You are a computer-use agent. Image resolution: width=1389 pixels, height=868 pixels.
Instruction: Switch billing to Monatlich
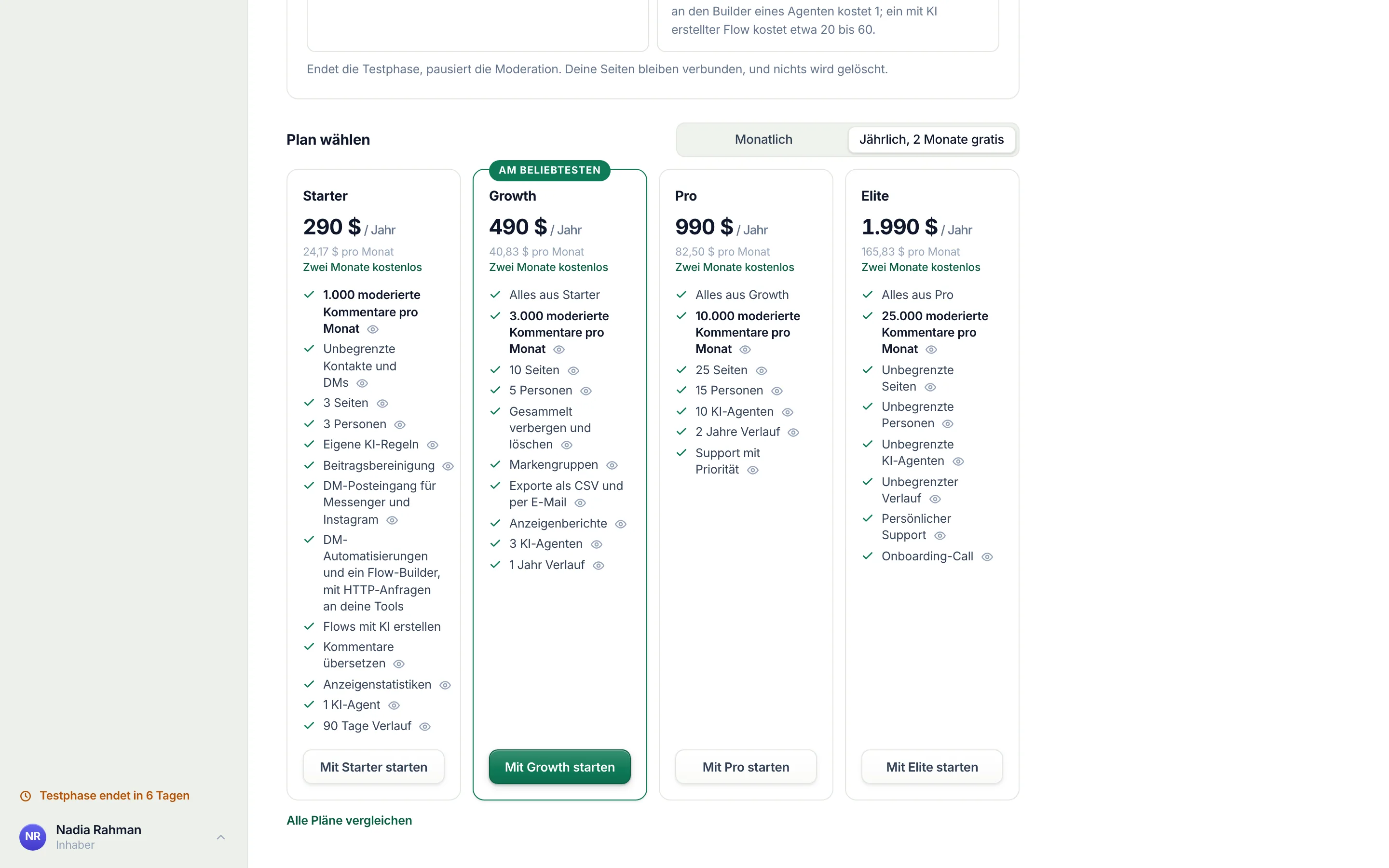pos(763,139)
